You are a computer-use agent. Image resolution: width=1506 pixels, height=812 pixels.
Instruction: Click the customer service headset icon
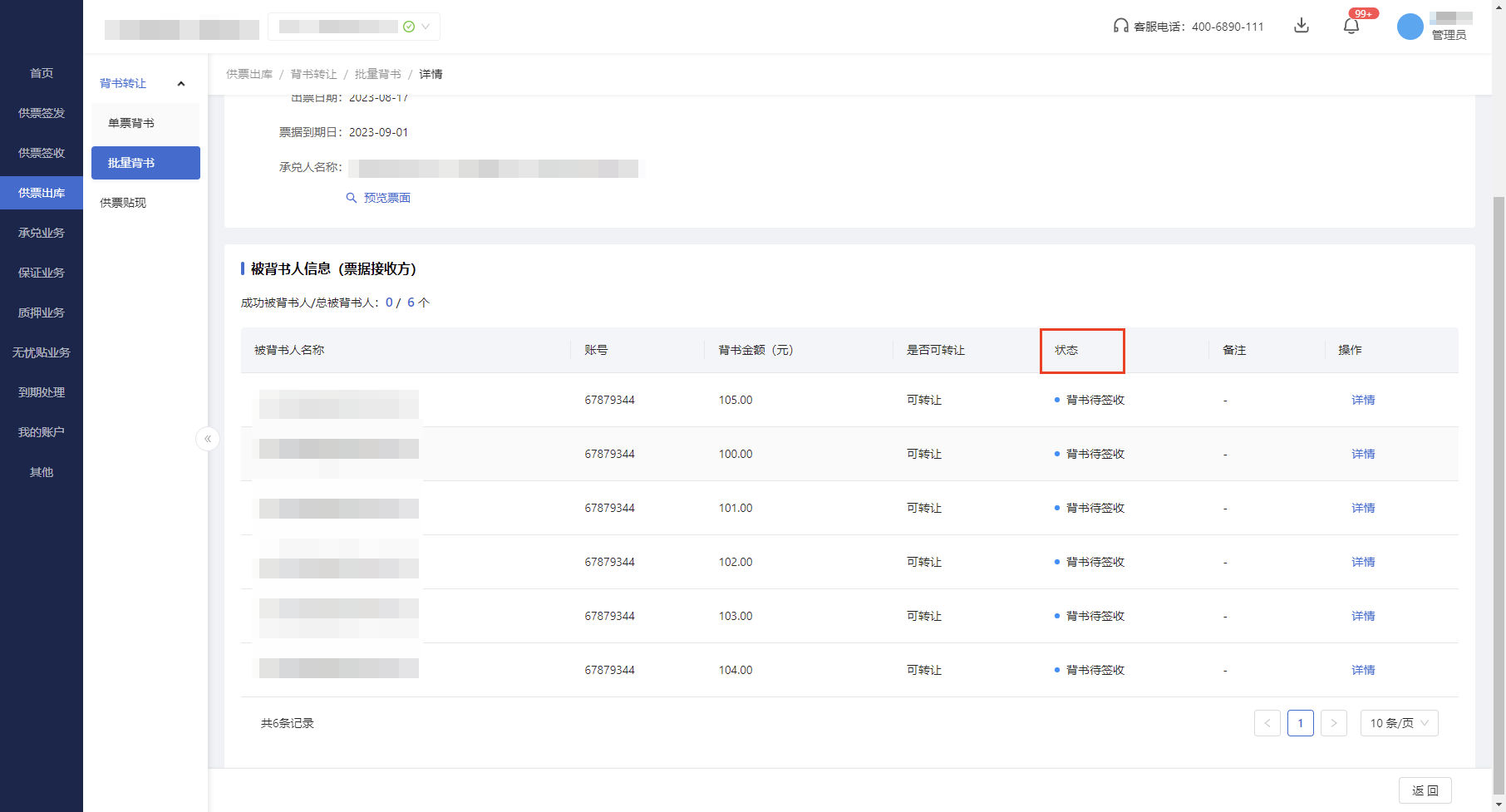pos(1120,26)
